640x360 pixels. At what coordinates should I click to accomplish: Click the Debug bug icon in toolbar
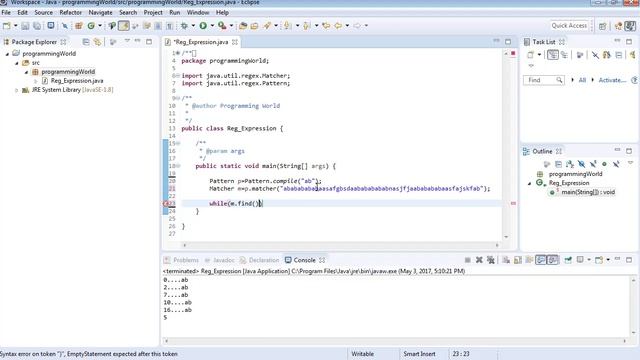pos(184,26)
